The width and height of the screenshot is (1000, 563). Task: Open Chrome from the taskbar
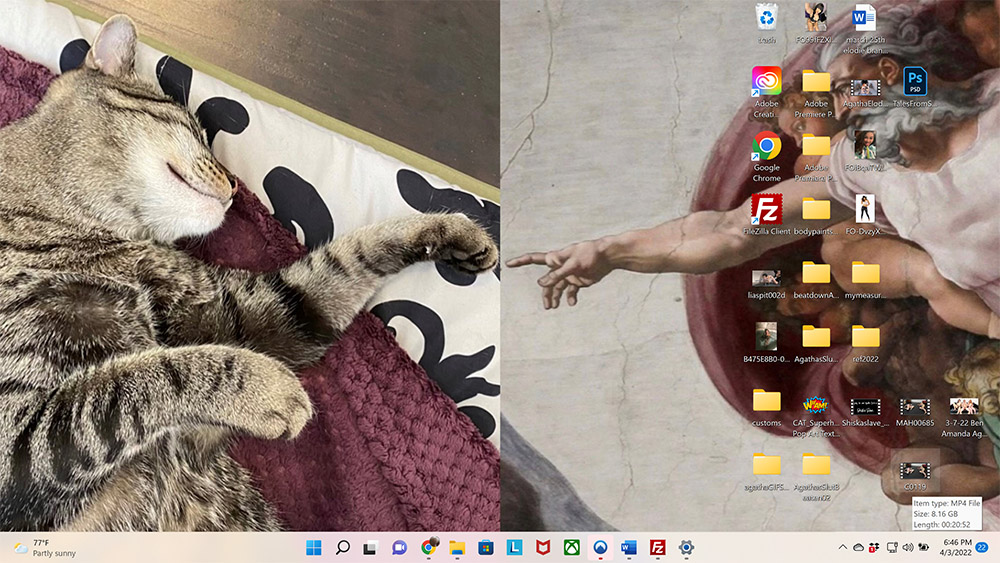429,547
